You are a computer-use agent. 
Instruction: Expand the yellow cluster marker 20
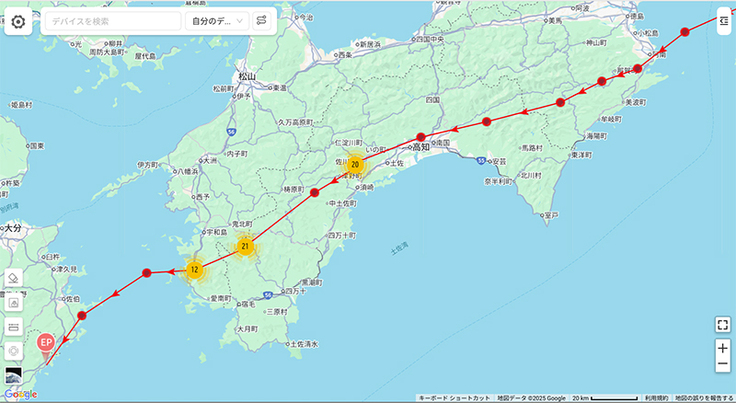(354, 164)
